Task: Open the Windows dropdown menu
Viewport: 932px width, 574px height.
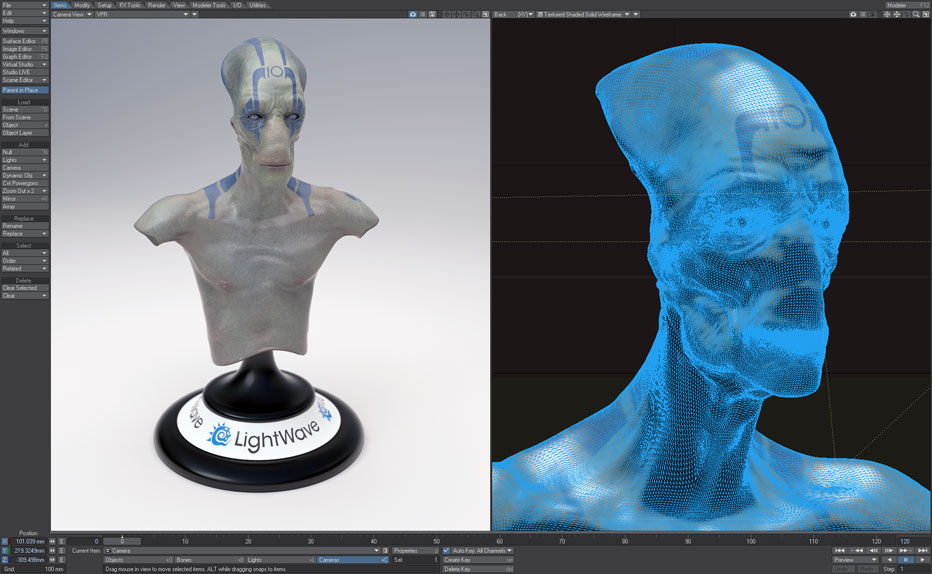Action: click(24, 30)
